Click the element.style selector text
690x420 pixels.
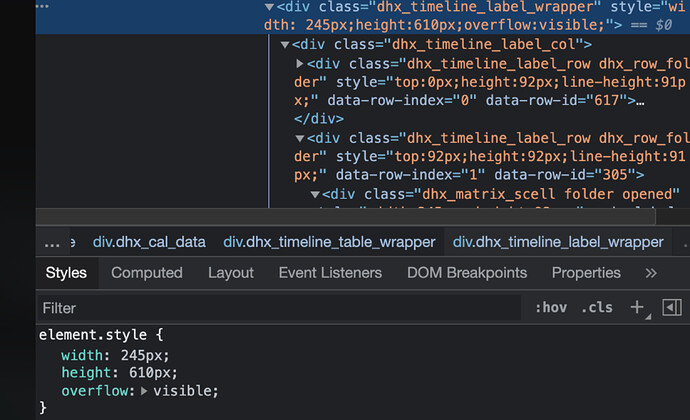(x=92, y=335)
